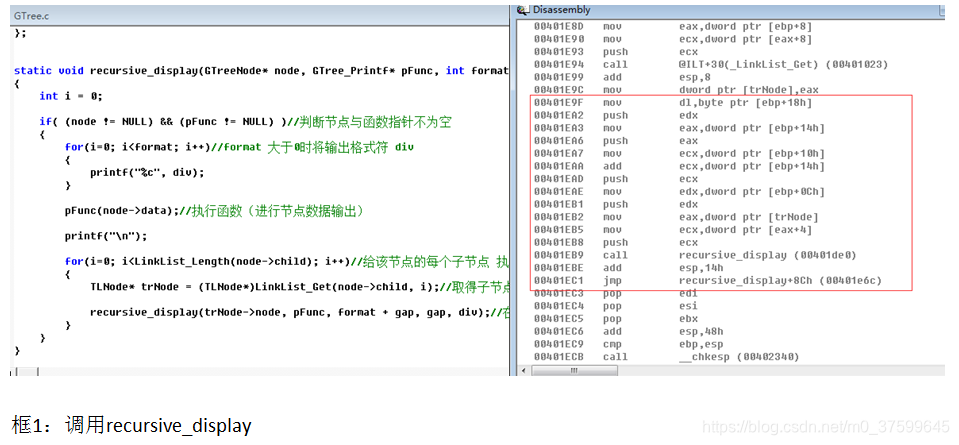The height and width of the screenshot is (445, 959).
Task: Click the Disassembly horizontal scrollbar thumb
Action: coord(576,370)
